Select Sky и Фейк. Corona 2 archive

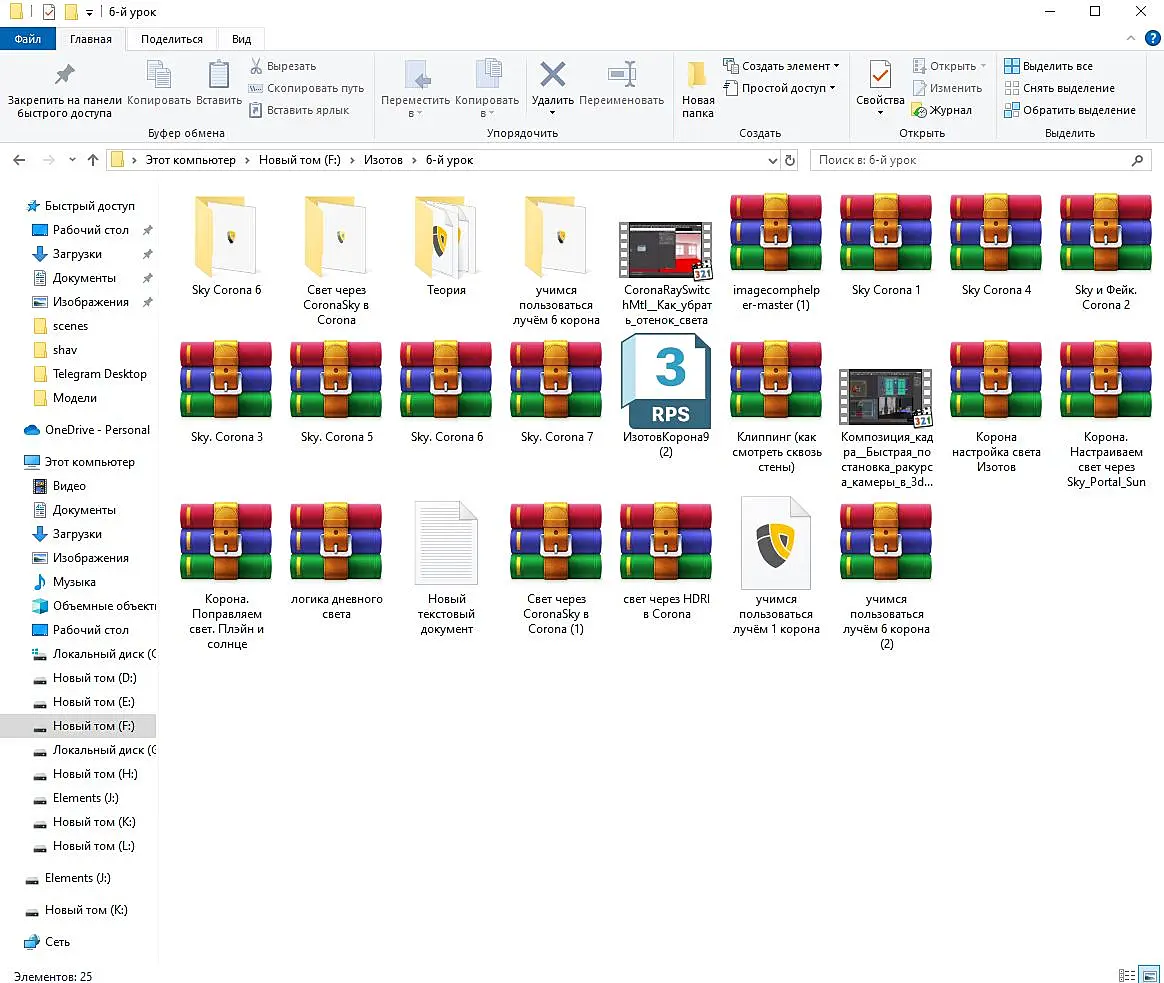point(1106,252)
